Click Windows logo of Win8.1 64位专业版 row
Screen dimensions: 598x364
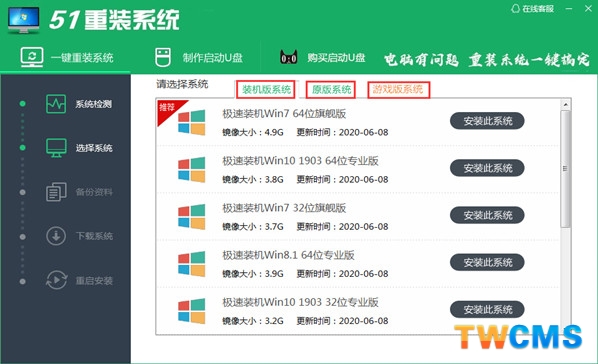pos(191,263)
